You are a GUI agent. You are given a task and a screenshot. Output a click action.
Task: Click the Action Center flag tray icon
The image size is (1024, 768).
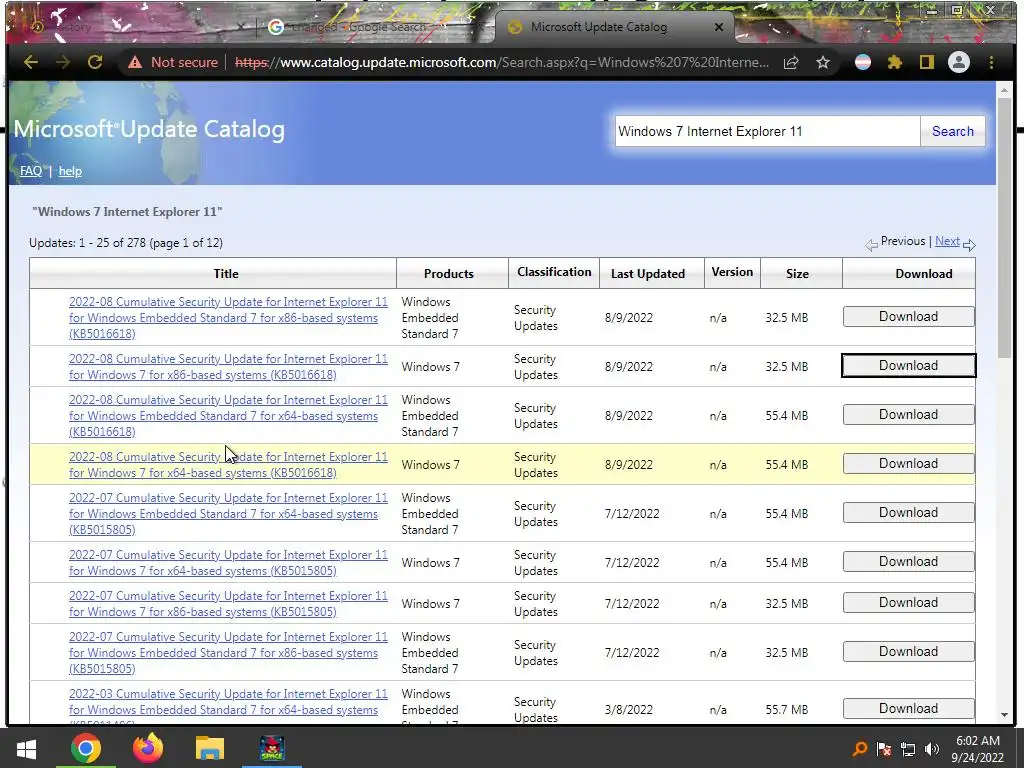pos(884,749)
